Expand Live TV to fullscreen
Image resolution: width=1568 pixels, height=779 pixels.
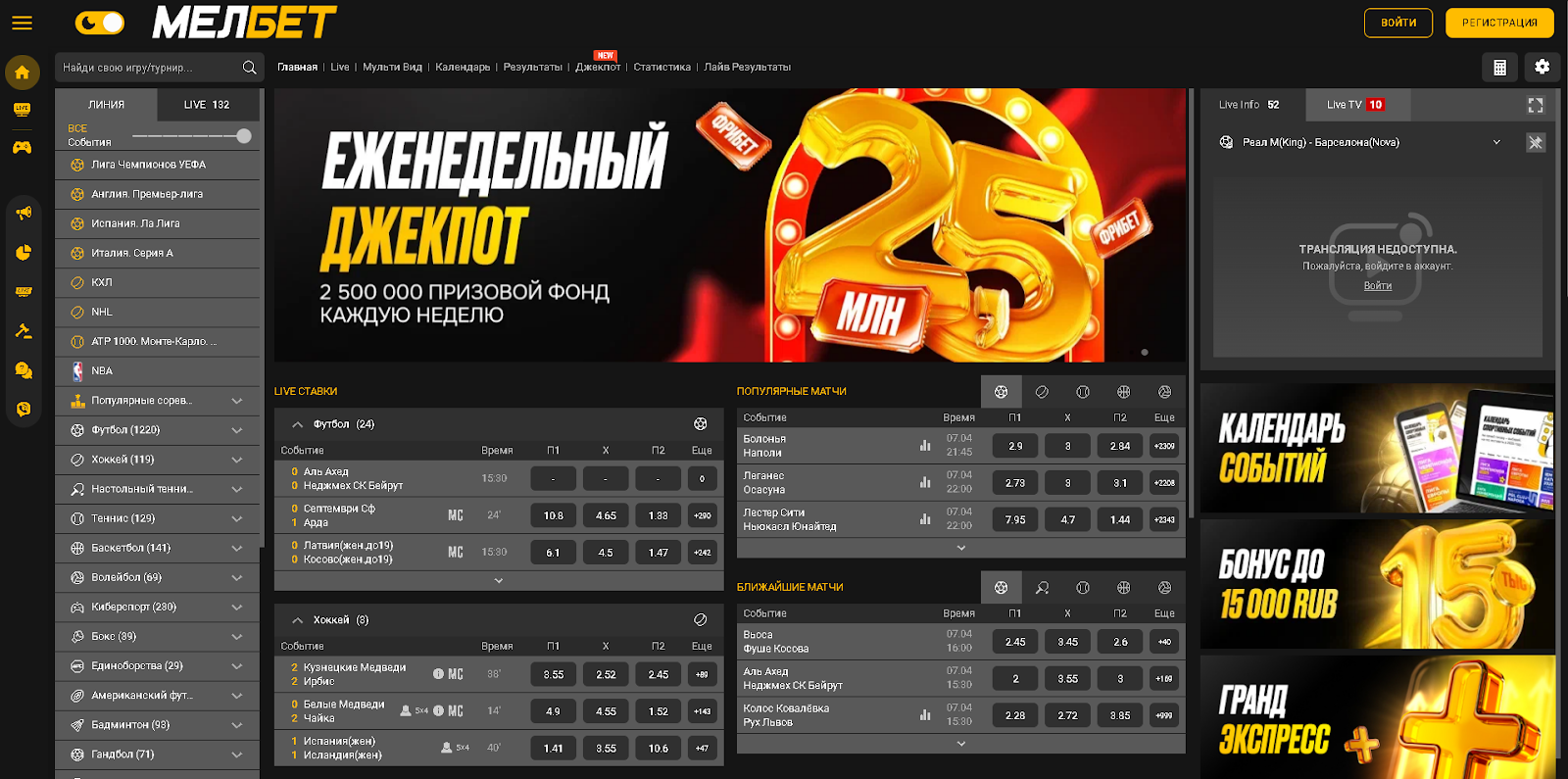point(1536,105)
